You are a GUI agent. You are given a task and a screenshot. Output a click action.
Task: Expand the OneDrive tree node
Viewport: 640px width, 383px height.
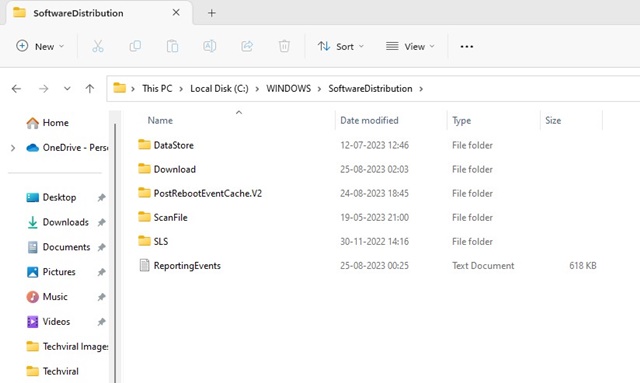click(13, 148)
